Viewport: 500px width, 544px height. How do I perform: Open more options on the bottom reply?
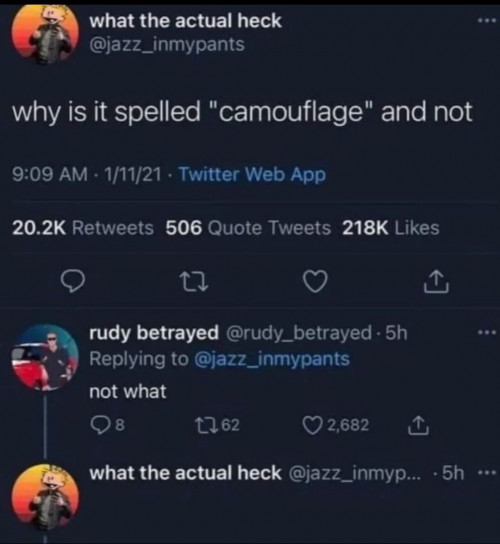click(487, 473)
